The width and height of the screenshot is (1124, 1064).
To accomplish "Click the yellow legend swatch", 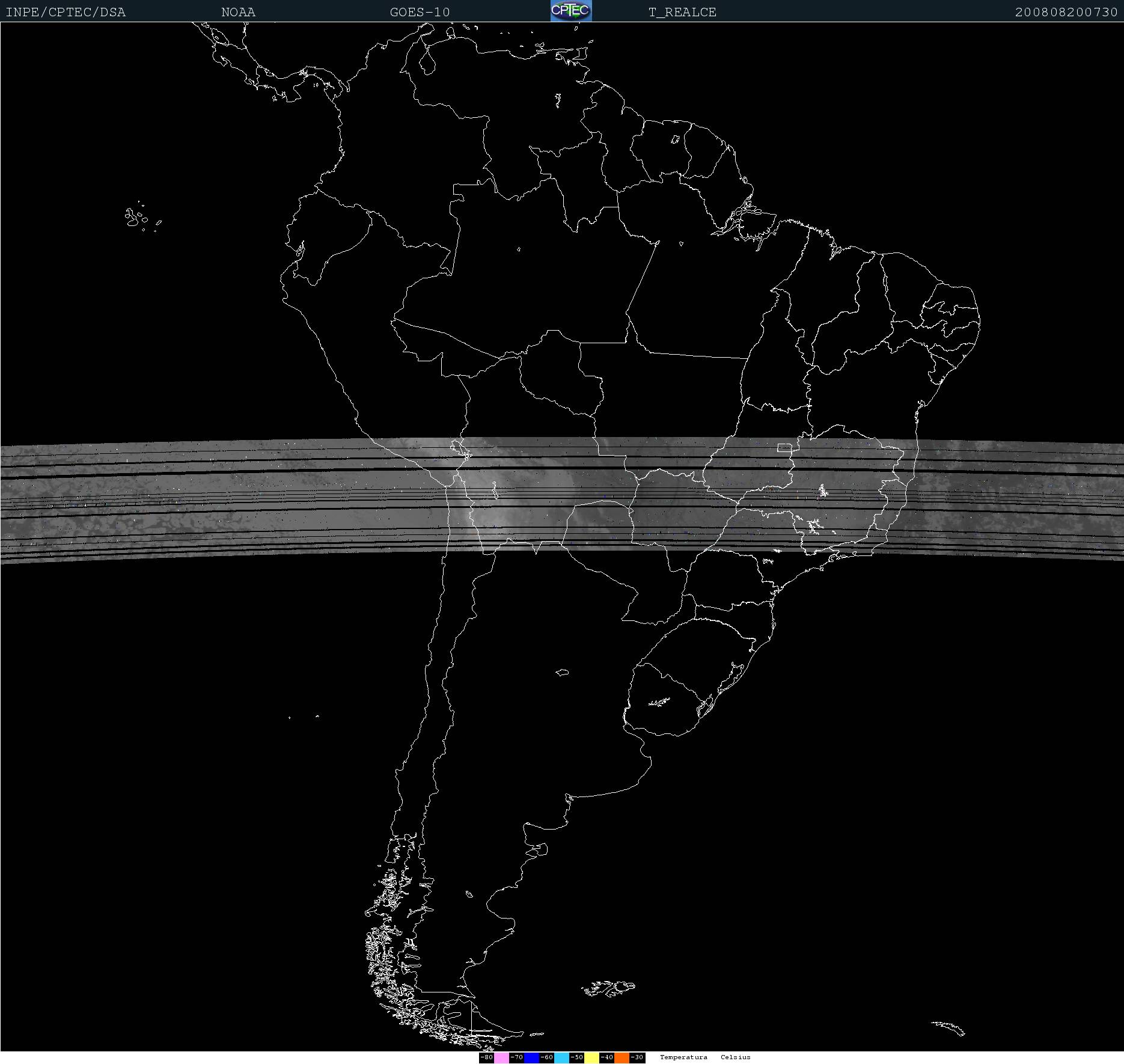I will [591, 1057].
